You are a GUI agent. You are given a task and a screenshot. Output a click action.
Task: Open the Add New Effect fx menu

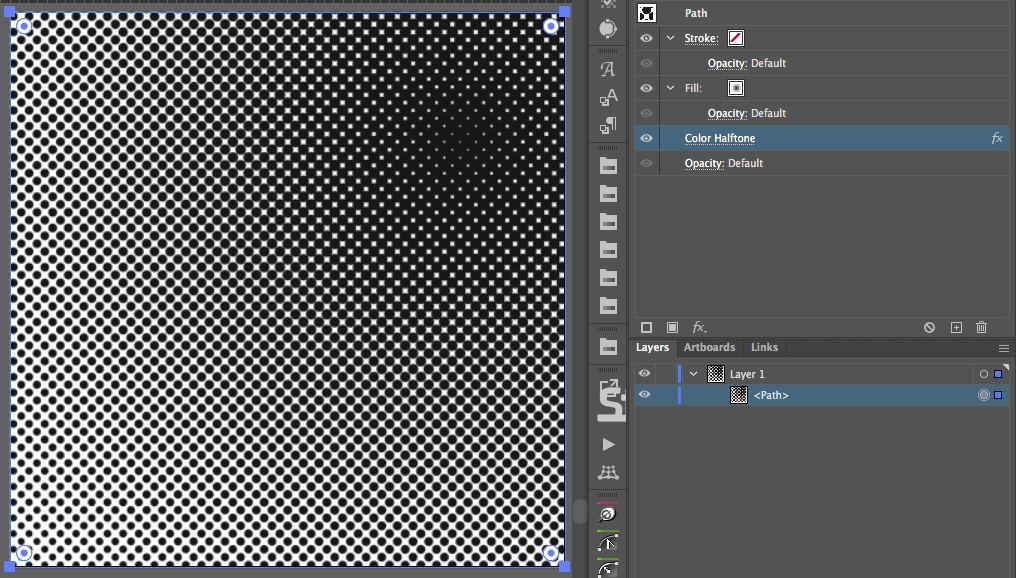pyautogui.click(x=698, y=328)
